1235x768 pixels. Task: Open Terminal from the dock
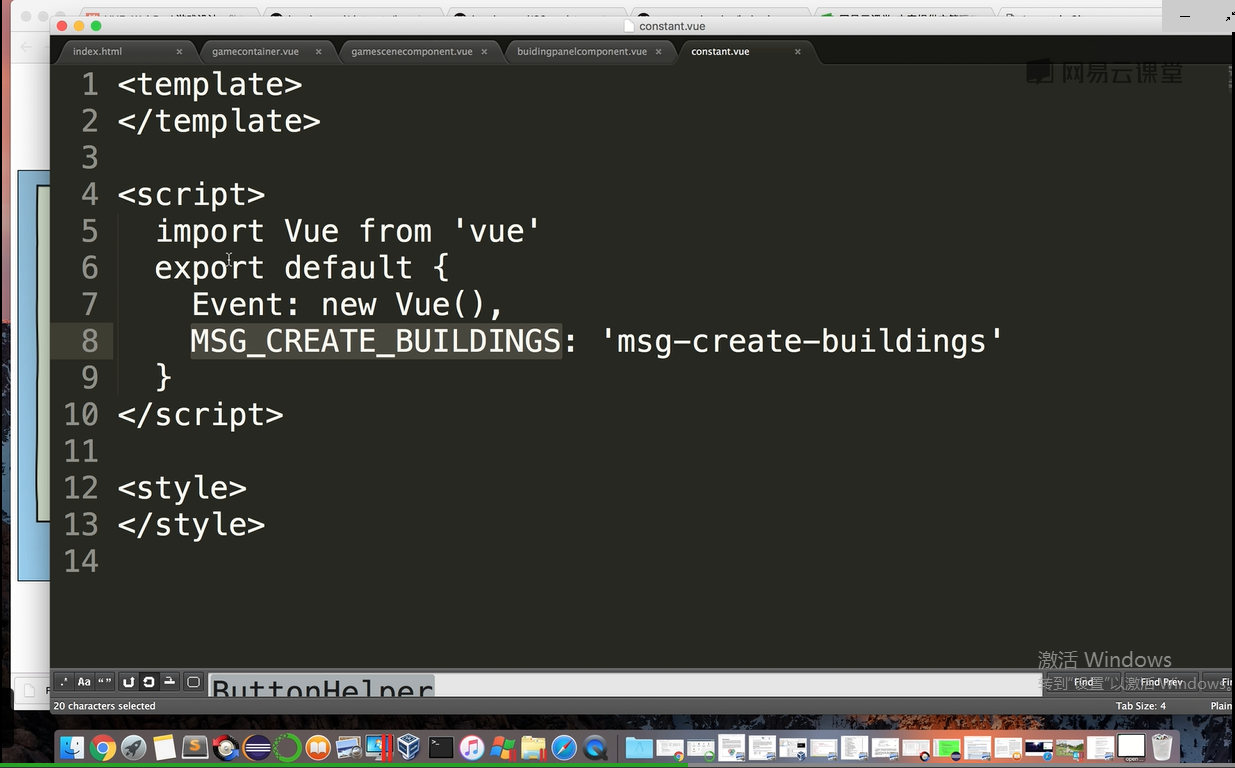(x=441, y=748)
